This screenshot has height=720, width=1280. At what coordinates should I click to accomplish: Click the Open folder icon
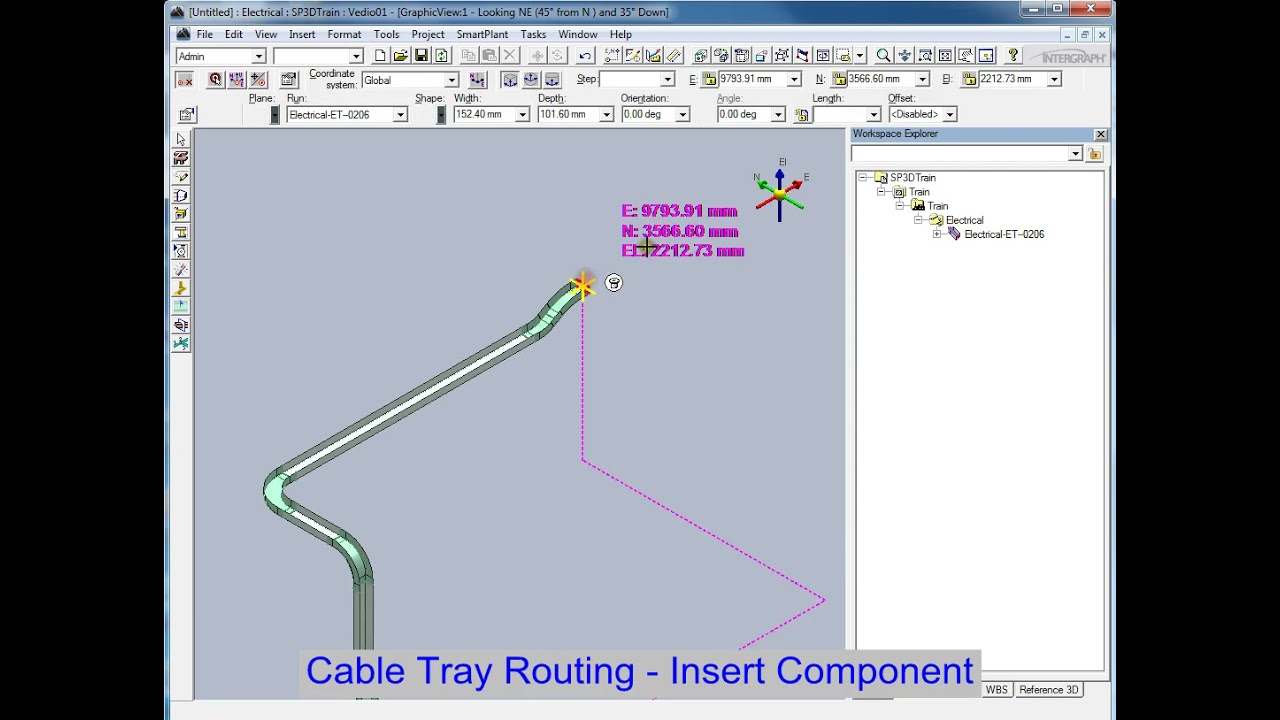point(400,56)
